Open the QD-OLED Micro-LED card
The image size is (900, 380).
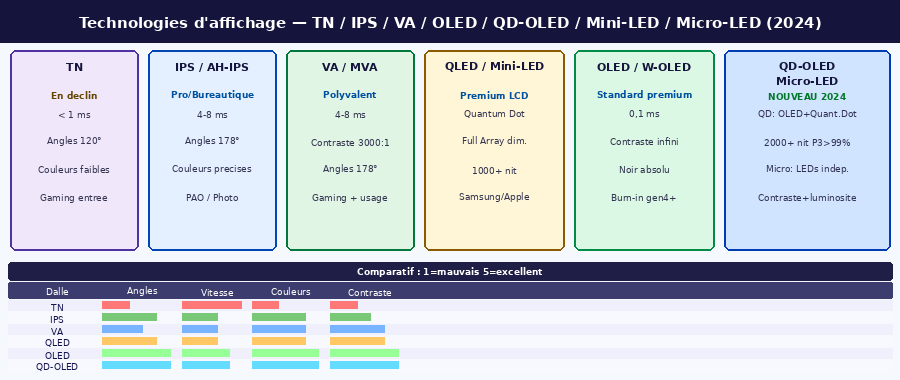807,150
